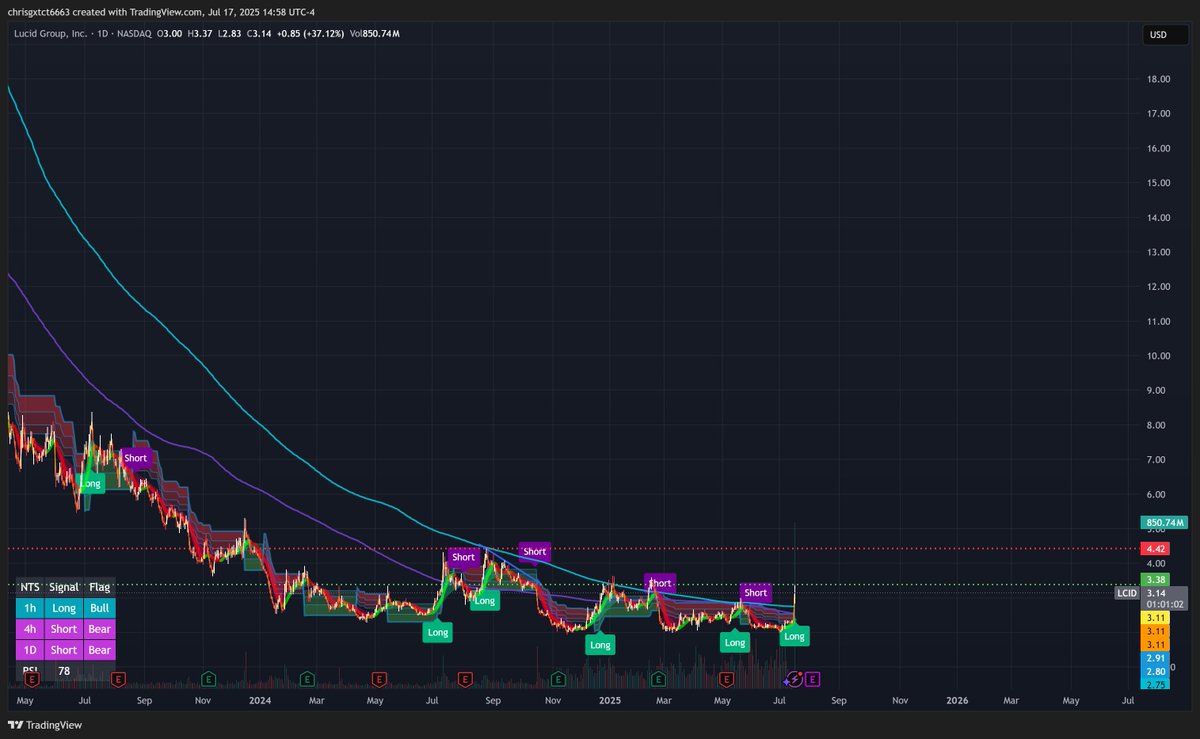Click the 2025 label on time axis
1200x739 pixels.
(x=611, y=701)
